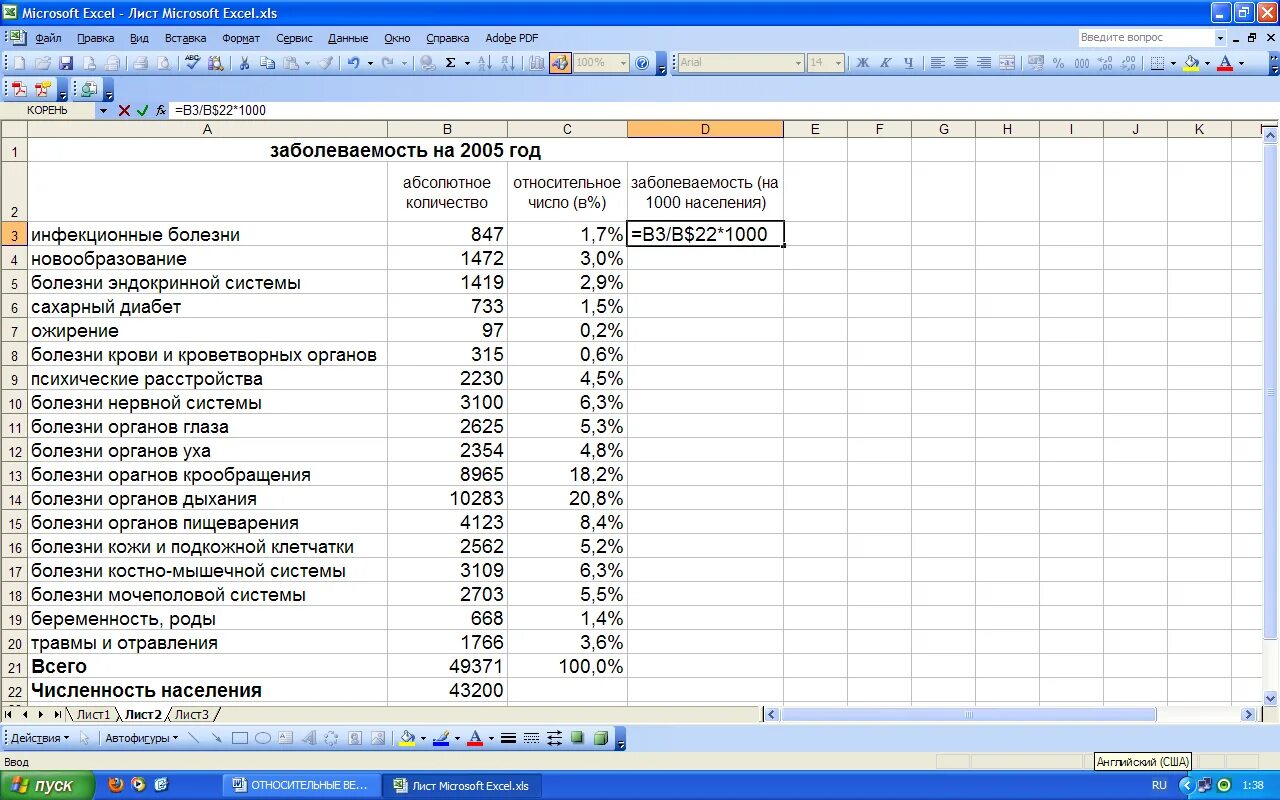Toggle underline (Ч) formatting
This screenshot has height=800, width=1280.
point(909,63)
